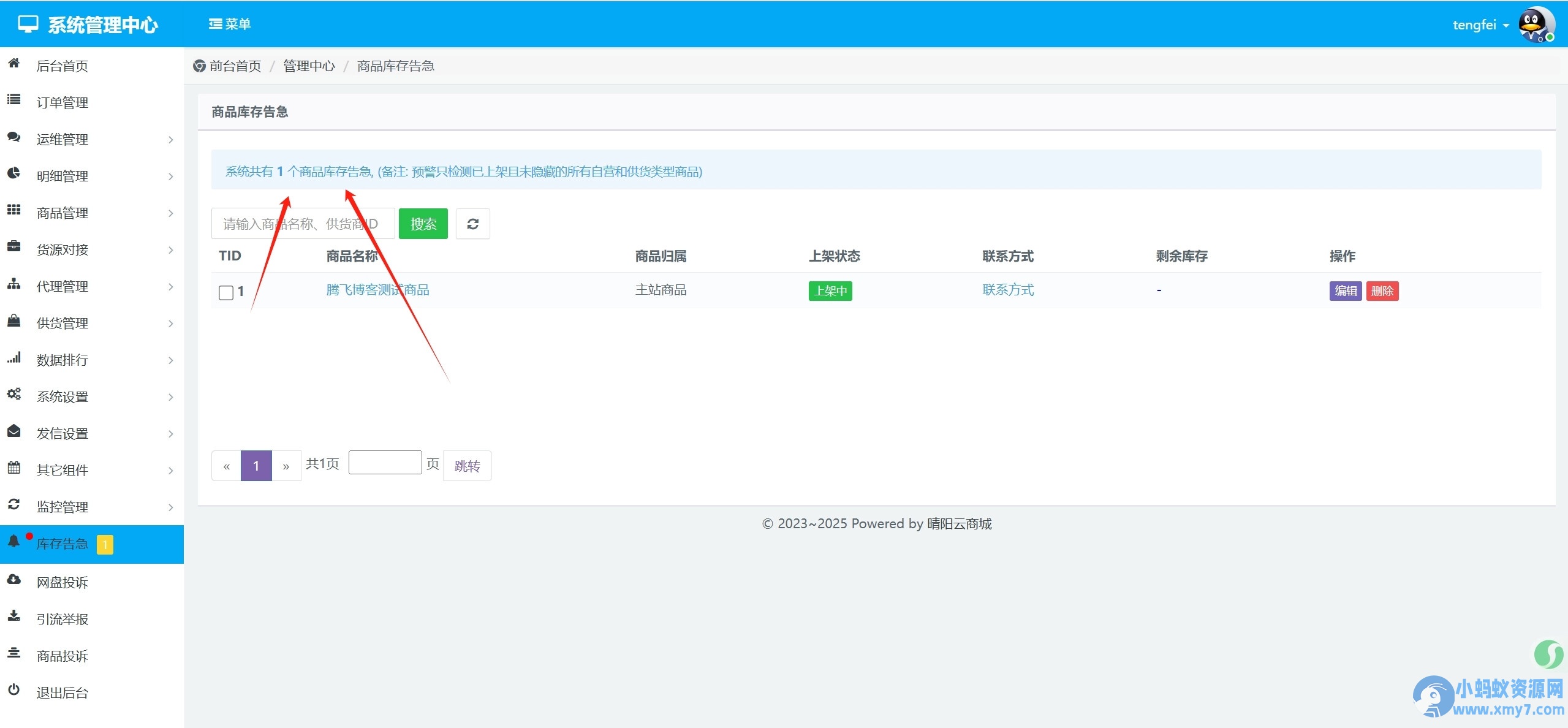The height and width of the screenshot is (728, 1568).
Task: Expand the 发信设置 submenu chevron
Action: (x=171, y=434)
